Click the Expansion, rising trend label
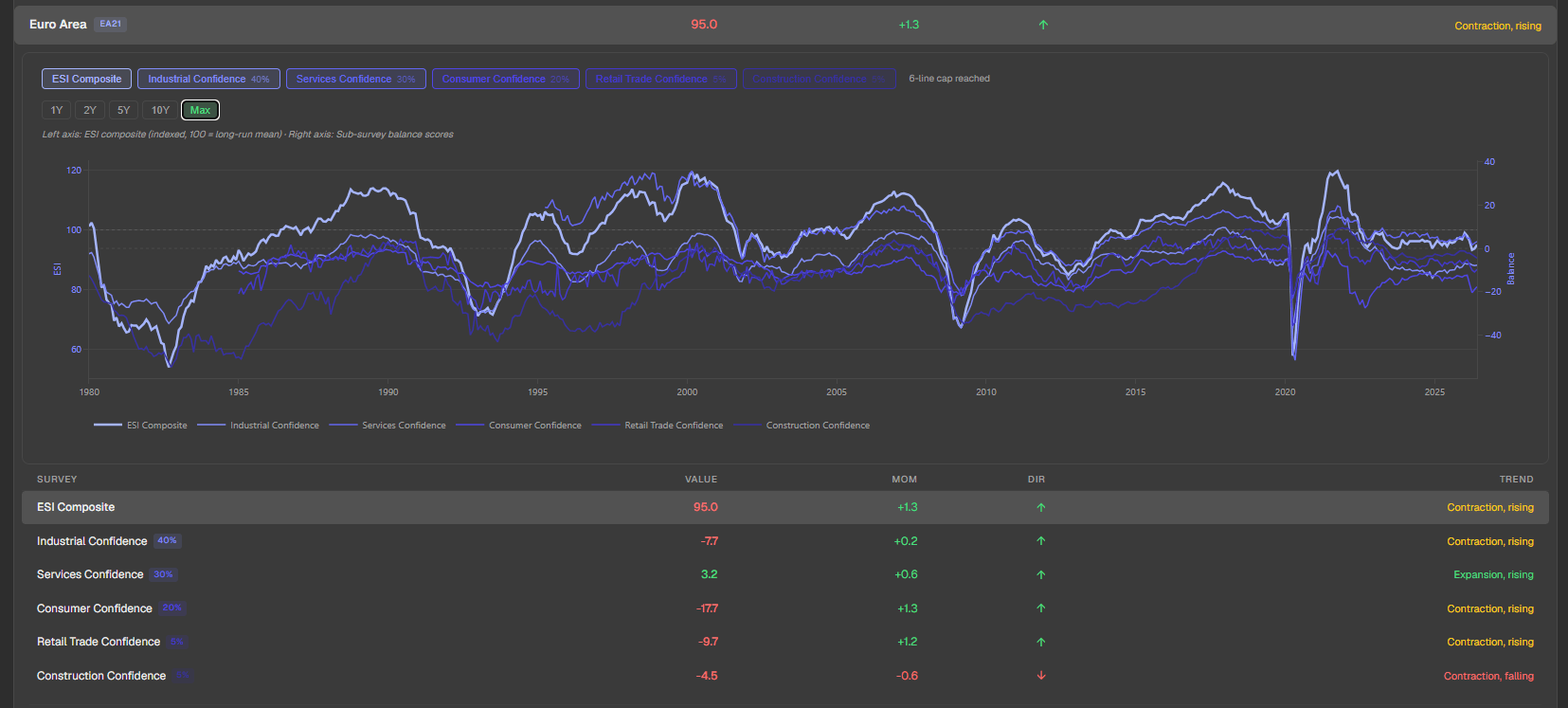 coord(1493,575)
